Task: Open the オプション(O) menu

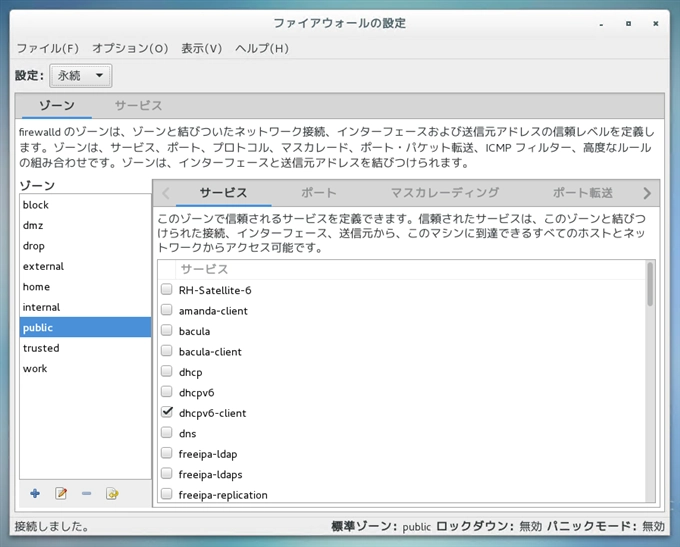Action: (130, 48)
